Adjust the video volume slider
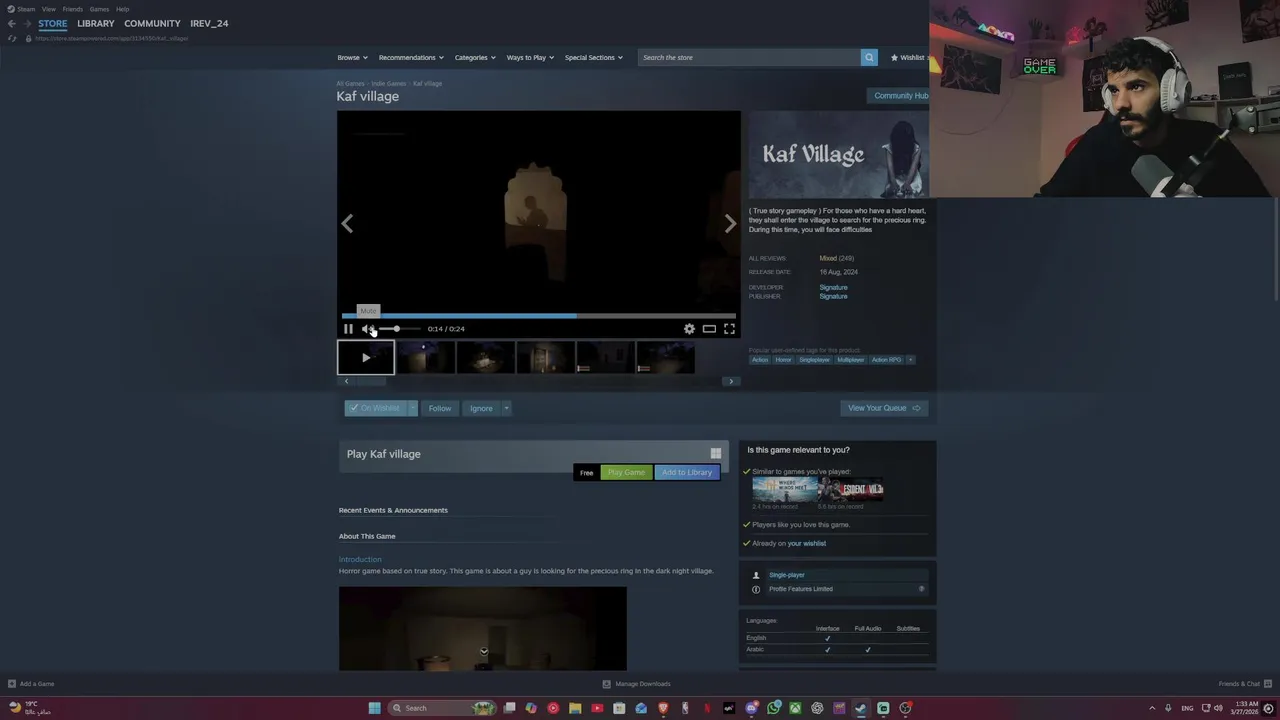Image resolution: width=1280 pixels, height=720 pixels. pos(400,329)
